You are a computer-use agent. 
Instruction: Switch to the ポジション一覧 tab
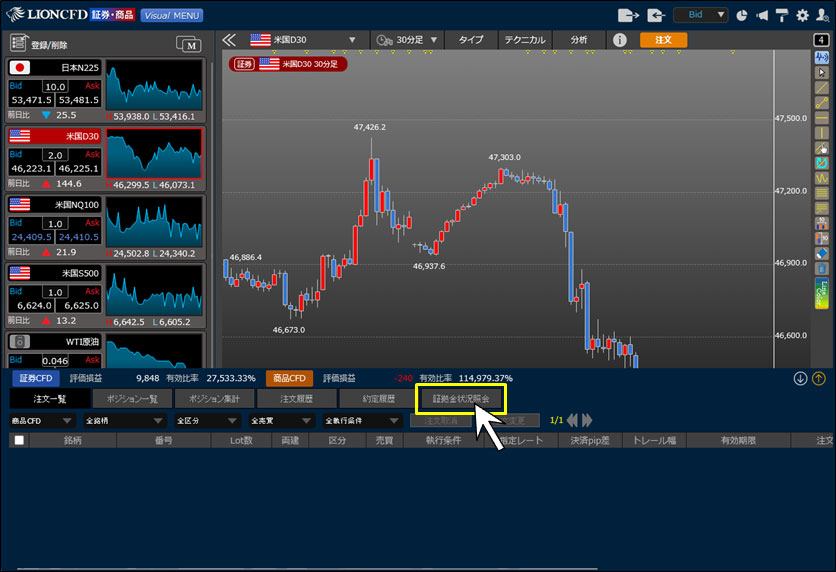coord(132,398)
